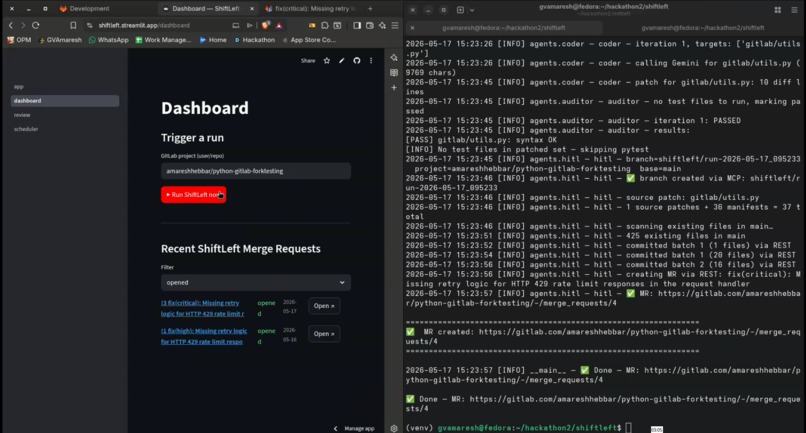Open the fix(high) merge request link

204,336
